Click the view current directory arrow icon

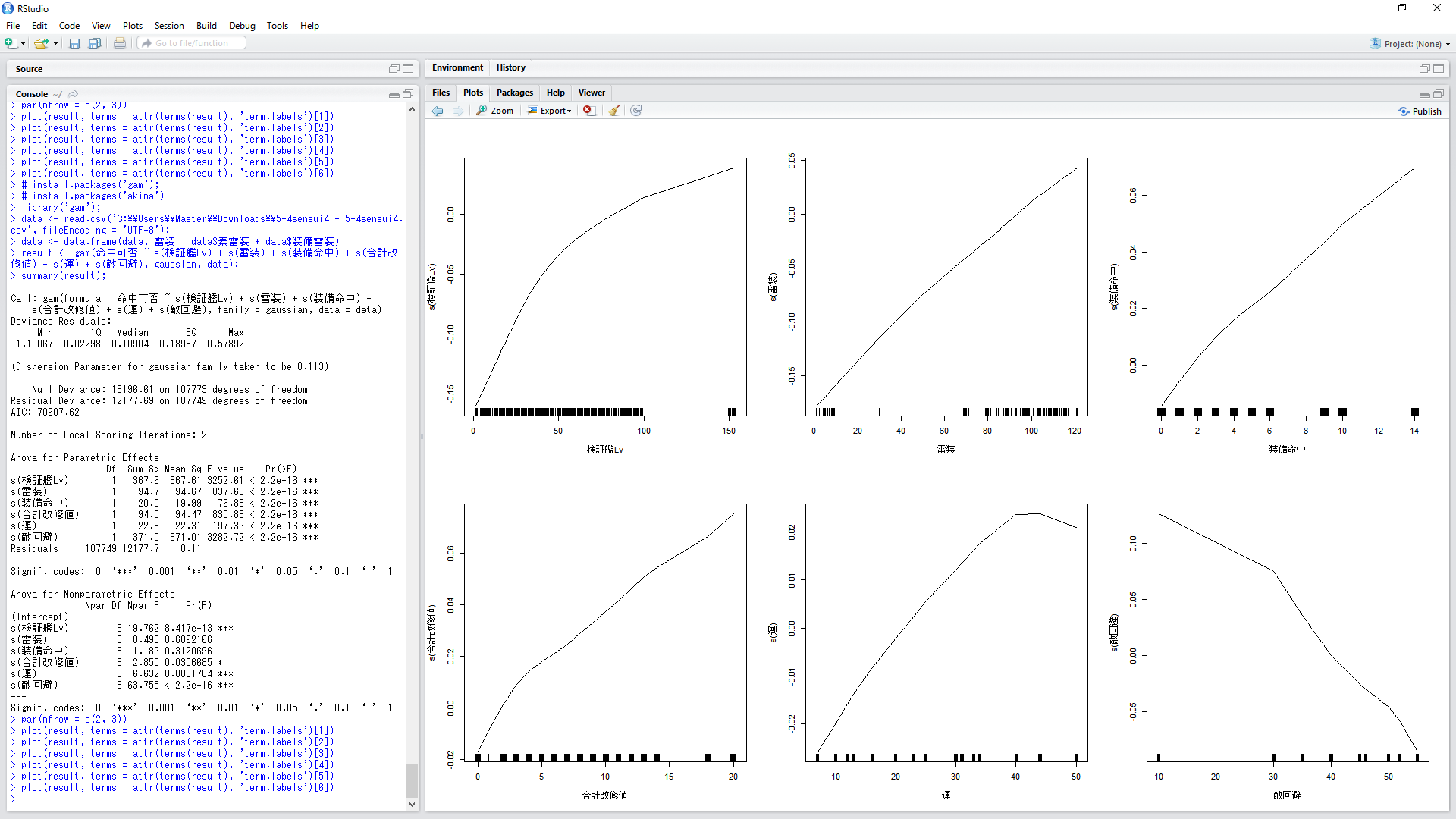coord(74,94)
